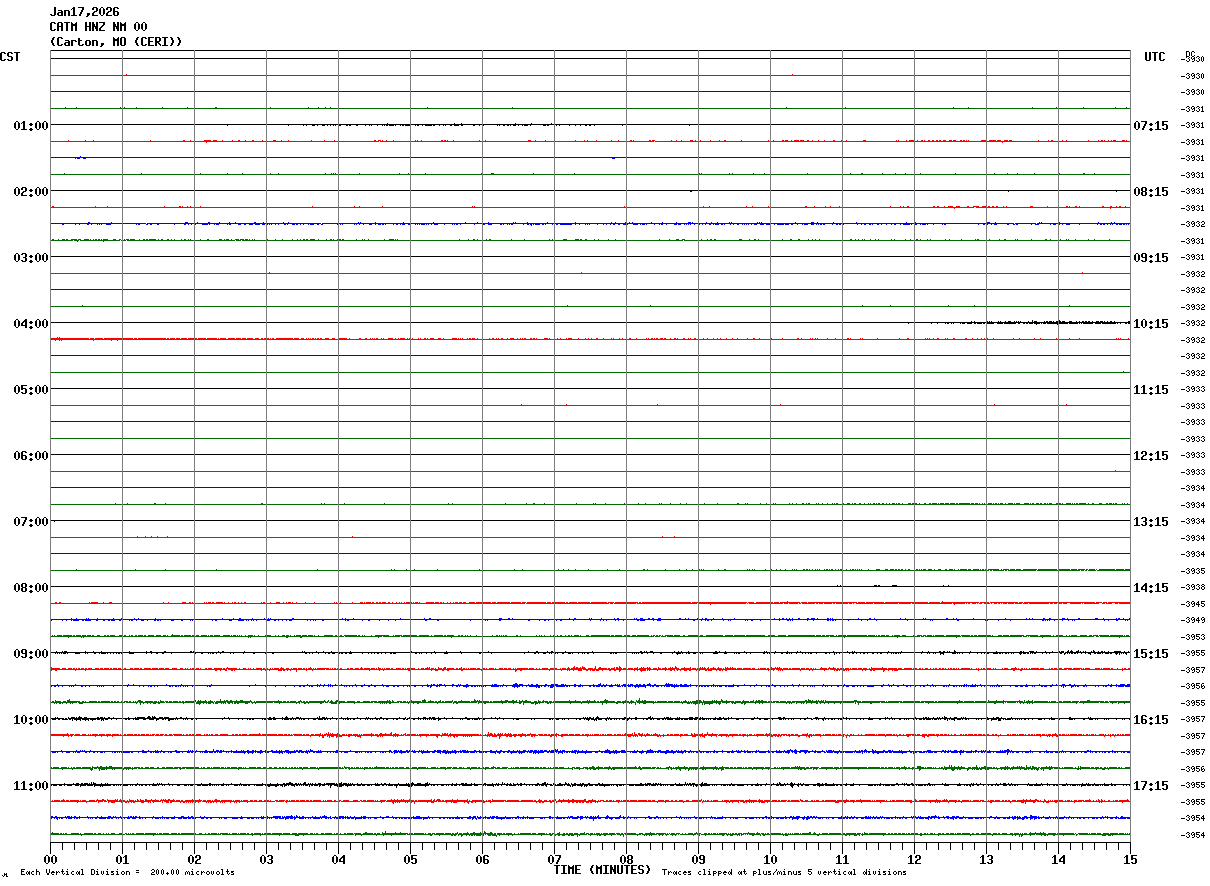Click minute mark "13" on the time axis

click(986, 859)
